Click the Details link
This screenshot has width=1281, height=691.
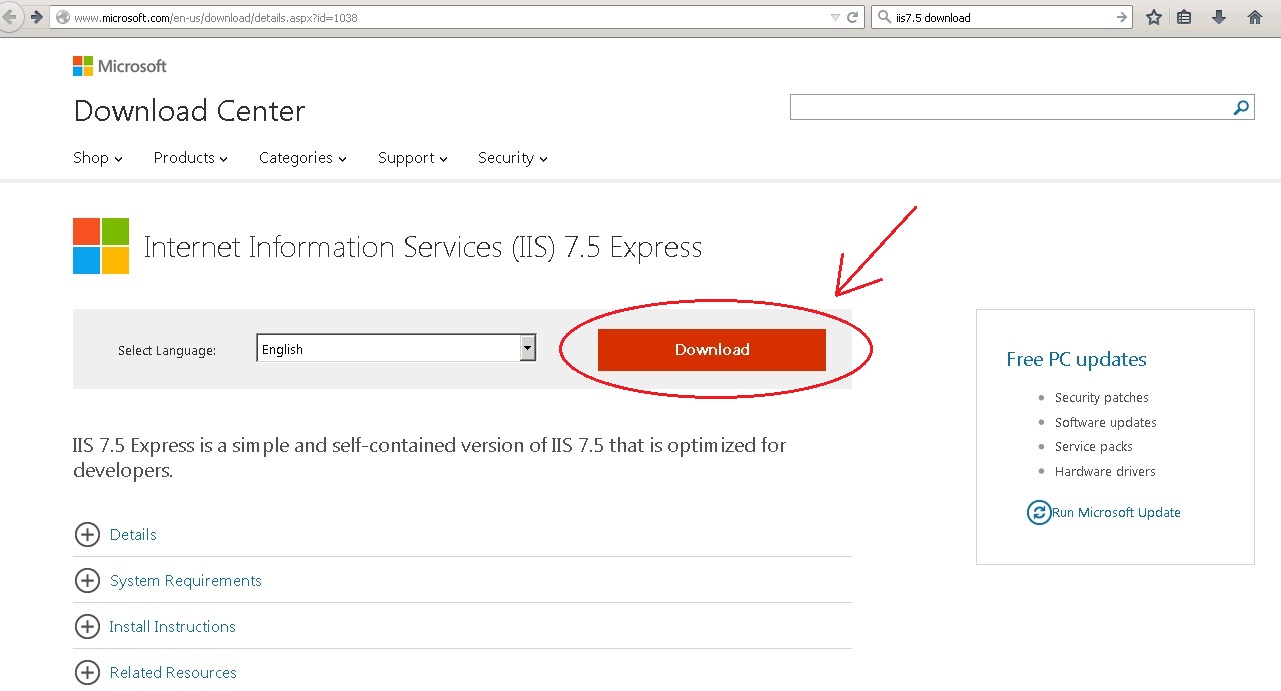[x=133, y=535]
